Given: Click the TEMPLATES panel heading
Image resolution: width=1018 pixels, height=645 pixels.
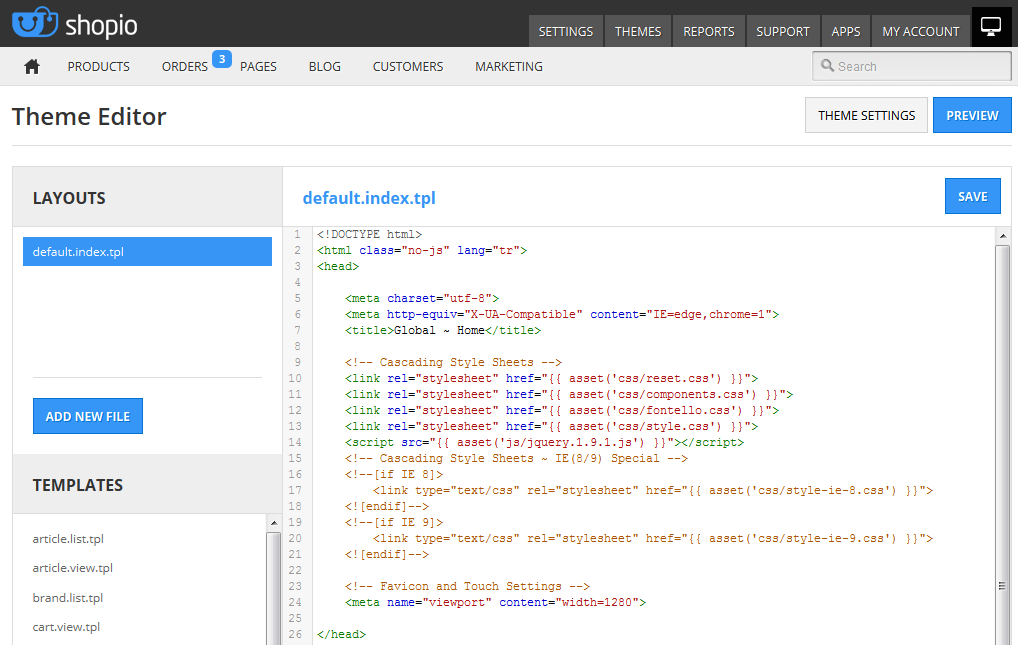Looking at the screenshot, I should pyautogui.click(x=78, y=485).
